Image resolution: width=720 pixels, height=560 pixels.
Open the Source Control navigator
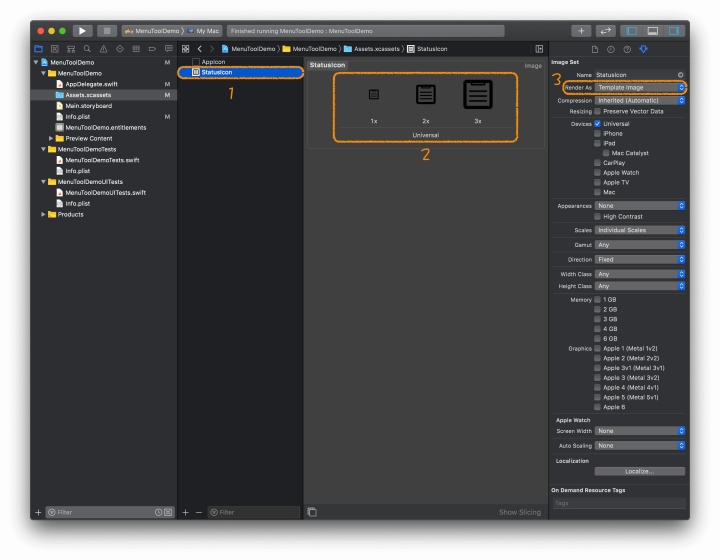click(55, 49)
